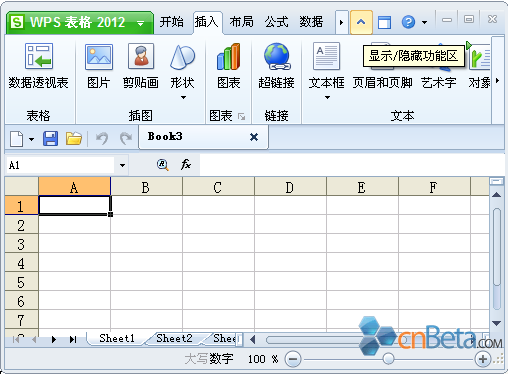Expand the Name Box dropdown
This screenshot has height=374, width=508.
(x=122, y=165)
